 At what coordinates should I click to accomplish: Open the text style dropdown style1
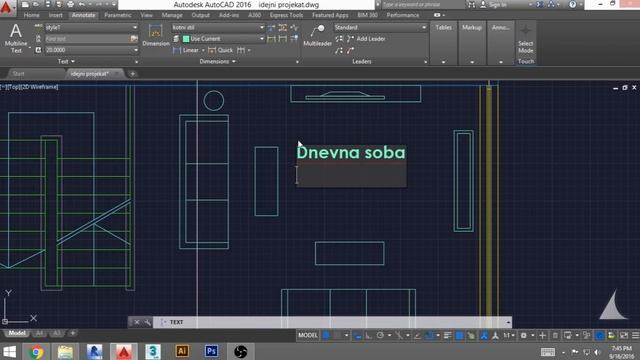click(x=91, y=27)
